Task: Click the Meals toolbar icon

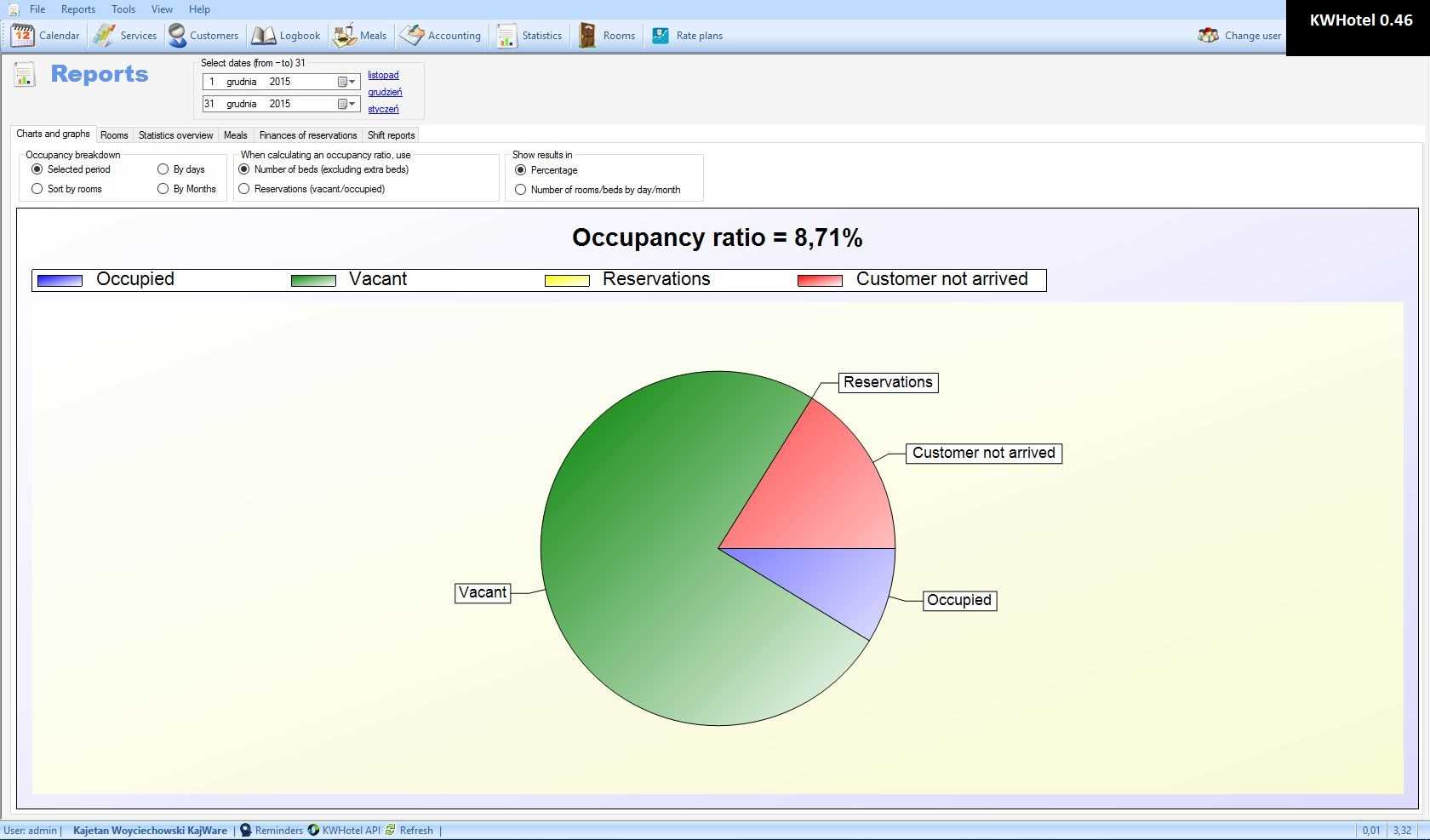Action: coord(344,36)
